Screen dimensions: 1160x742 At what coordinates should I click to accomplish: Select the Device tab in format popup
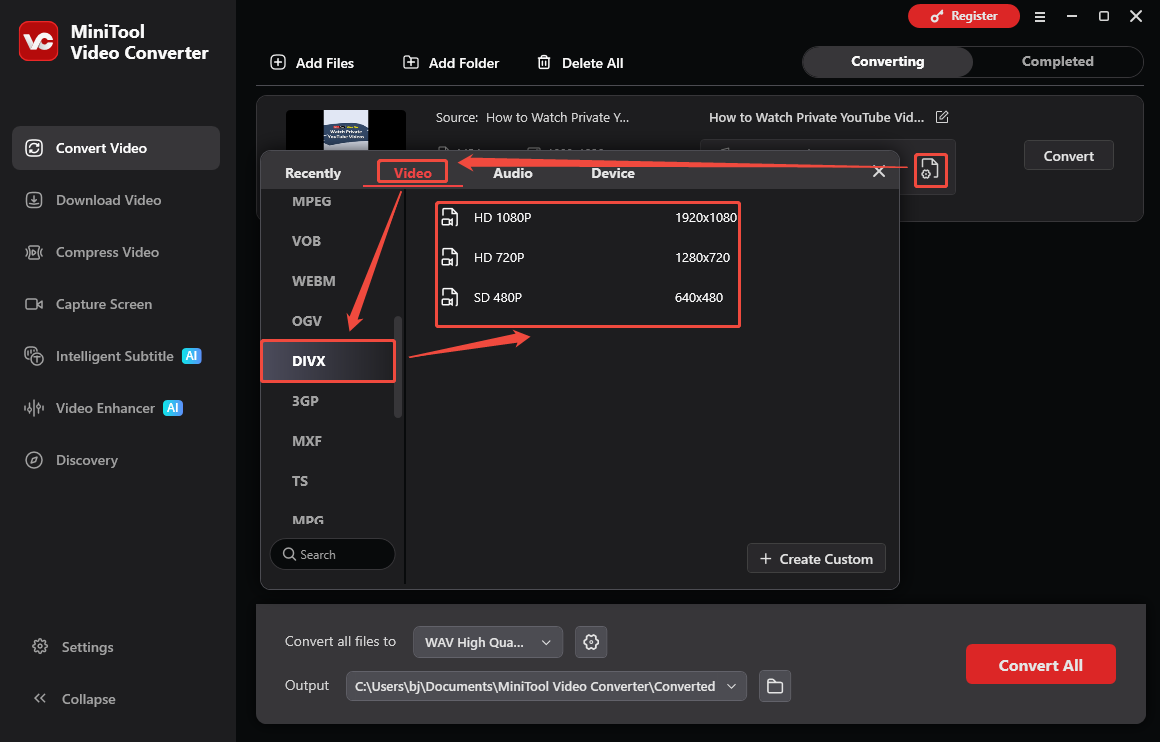coord(613,172)
